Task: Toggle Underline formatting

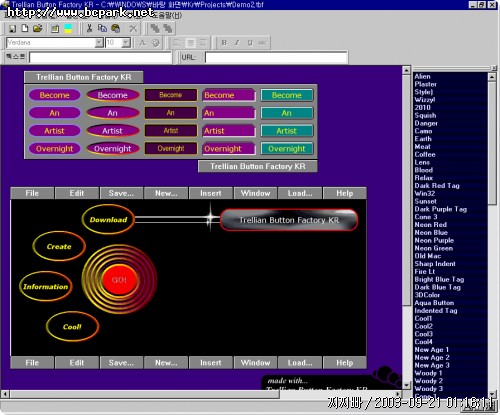Action: tap(250, 43)
